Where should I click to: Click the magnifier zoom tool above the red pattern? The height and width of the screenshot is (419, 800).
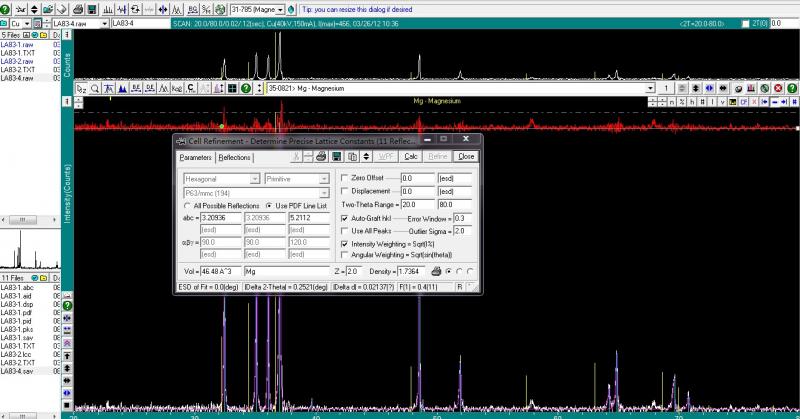(94, 89)
